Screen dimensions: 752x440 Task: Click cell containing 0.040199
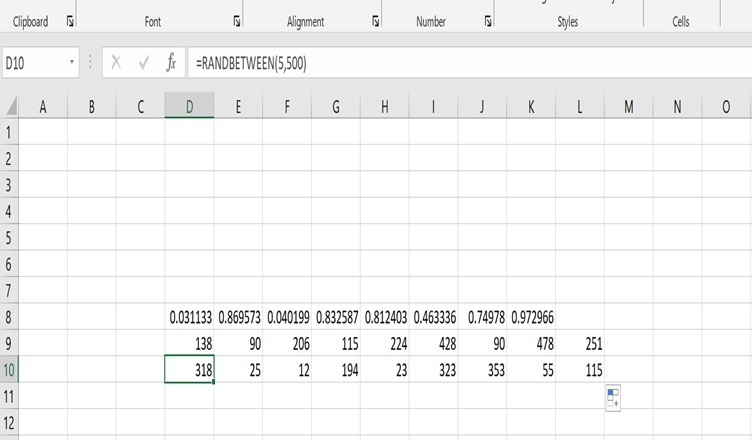click(287, 317)
